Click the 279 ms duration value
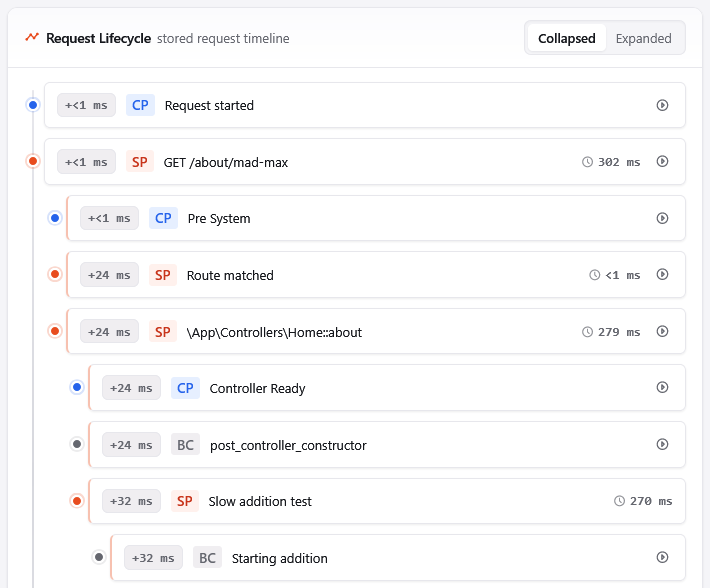710x588 pixels. [x=619, y=332]
